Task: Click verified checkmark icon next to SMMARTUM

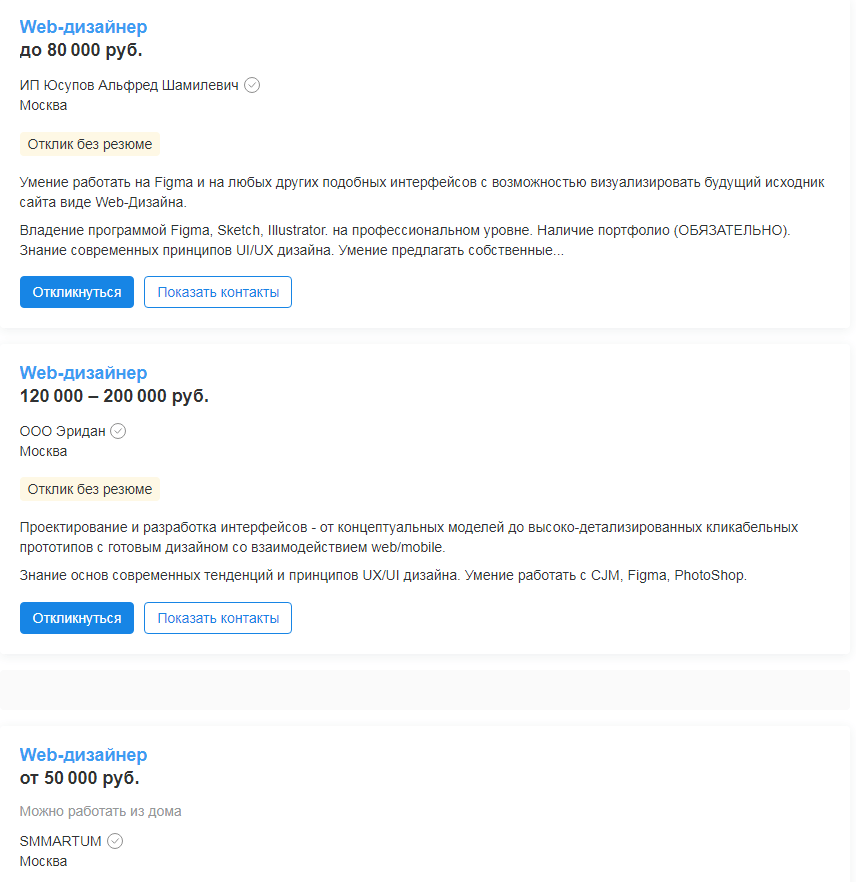Action: [x=115, y=841]
